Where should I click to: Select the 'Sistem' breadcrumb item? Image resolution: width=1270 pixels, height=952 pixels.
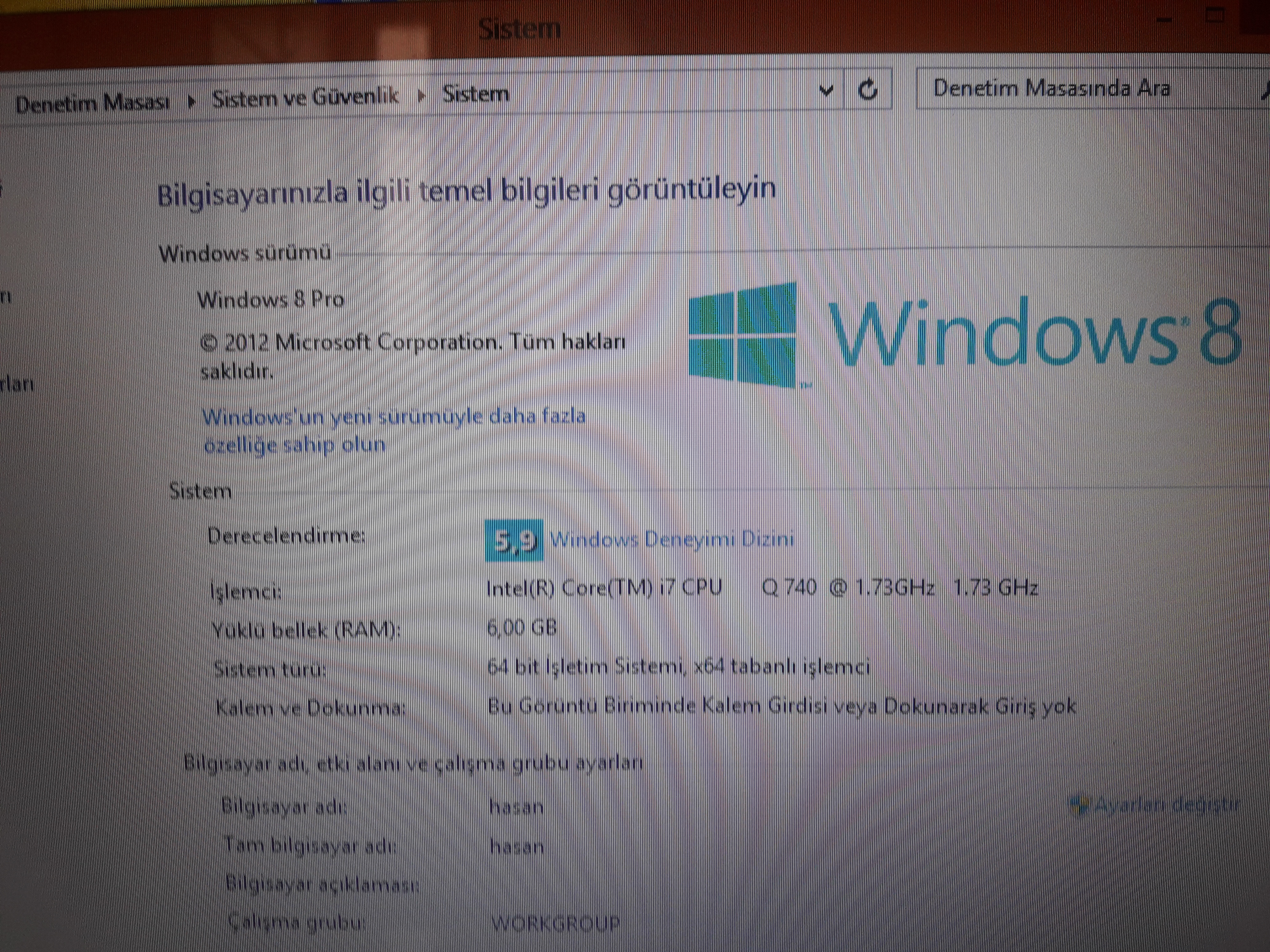click(475, 93)
